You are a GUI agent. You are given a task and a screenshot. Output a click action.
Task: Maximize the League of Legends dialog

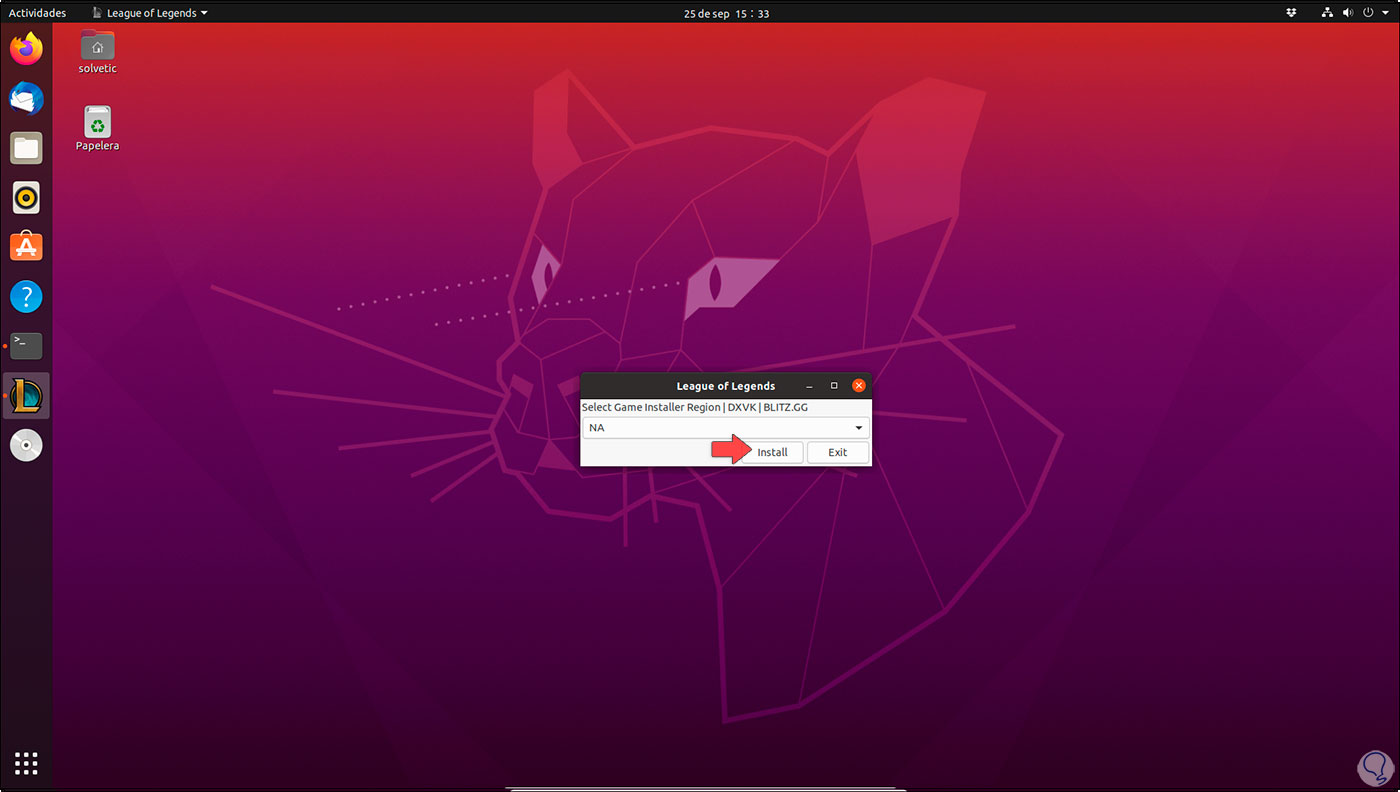click(834, 386)
